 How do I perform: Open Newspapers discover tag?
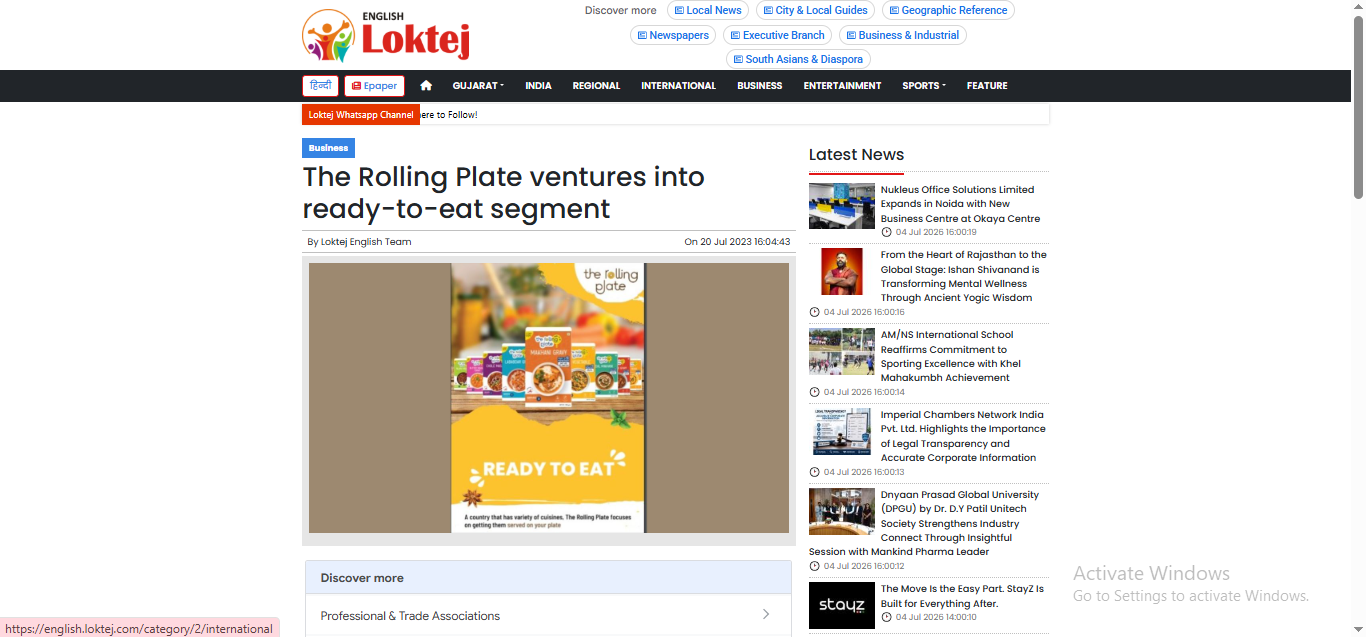click(x=672, y=35)
